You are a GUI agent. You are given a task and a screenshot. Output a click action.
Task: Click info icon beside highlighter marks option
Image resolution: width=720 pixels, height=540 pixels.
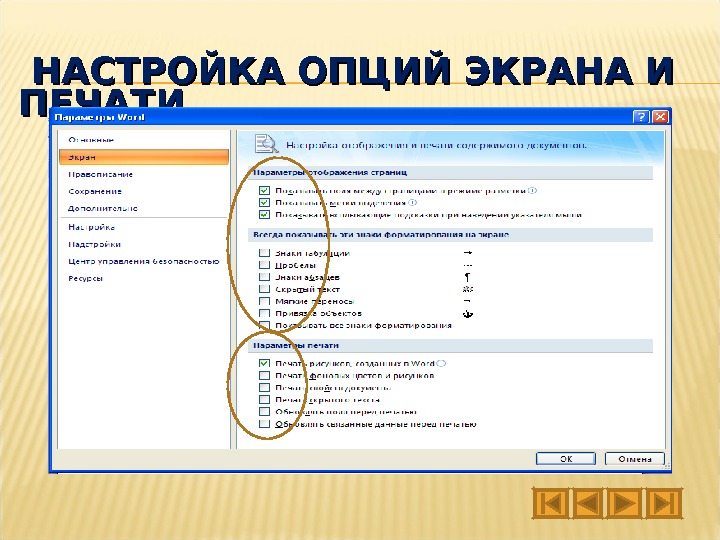pyautogui.click(x=412, y=202)
